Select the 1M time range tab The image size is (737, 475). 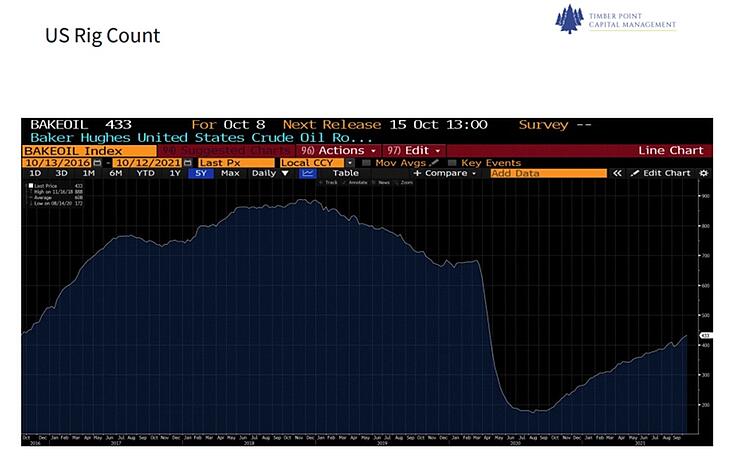(x=89, y=173)
